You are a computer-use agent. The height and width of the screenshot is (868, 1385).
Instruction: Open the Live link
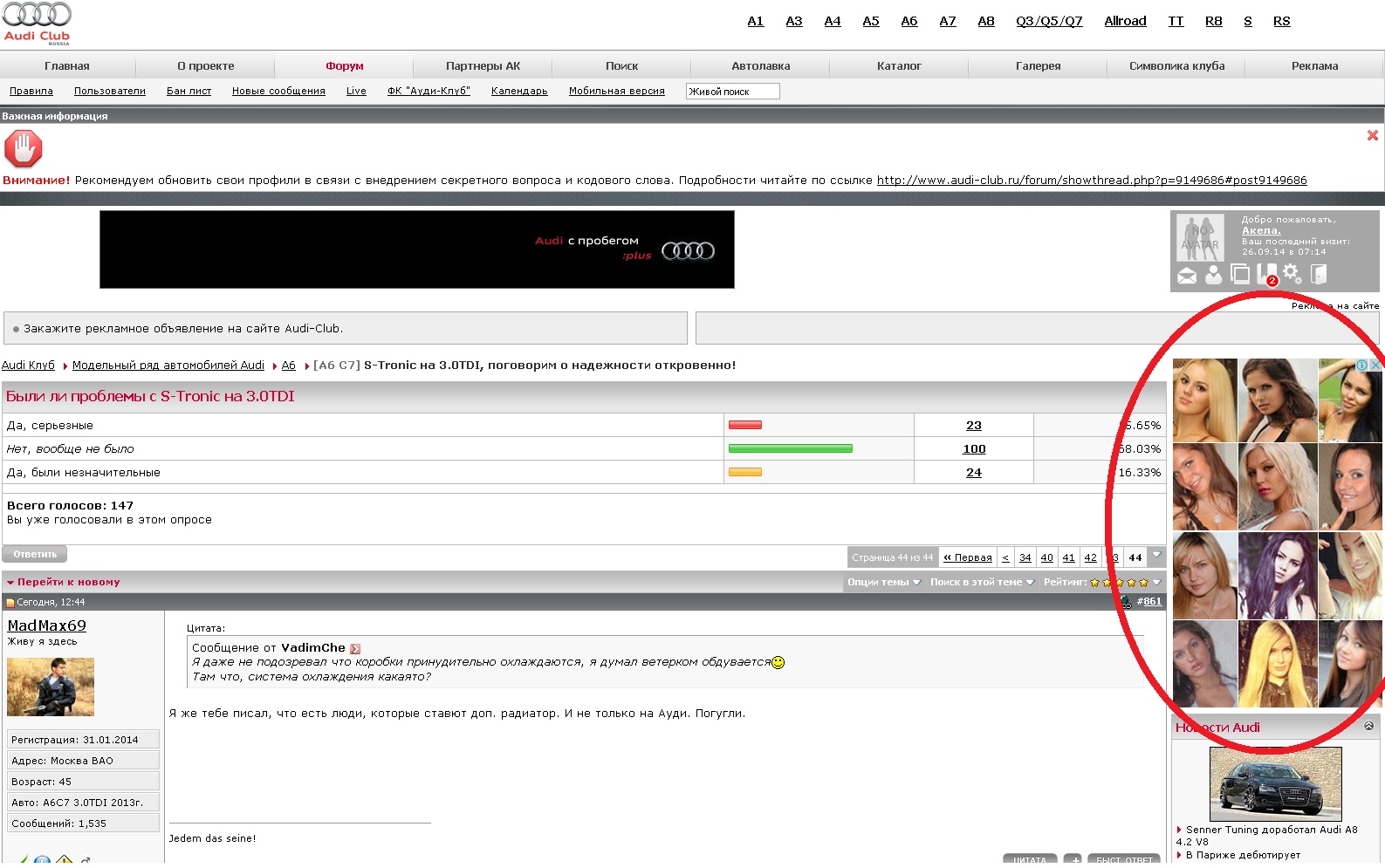click(x=356, y=91)
